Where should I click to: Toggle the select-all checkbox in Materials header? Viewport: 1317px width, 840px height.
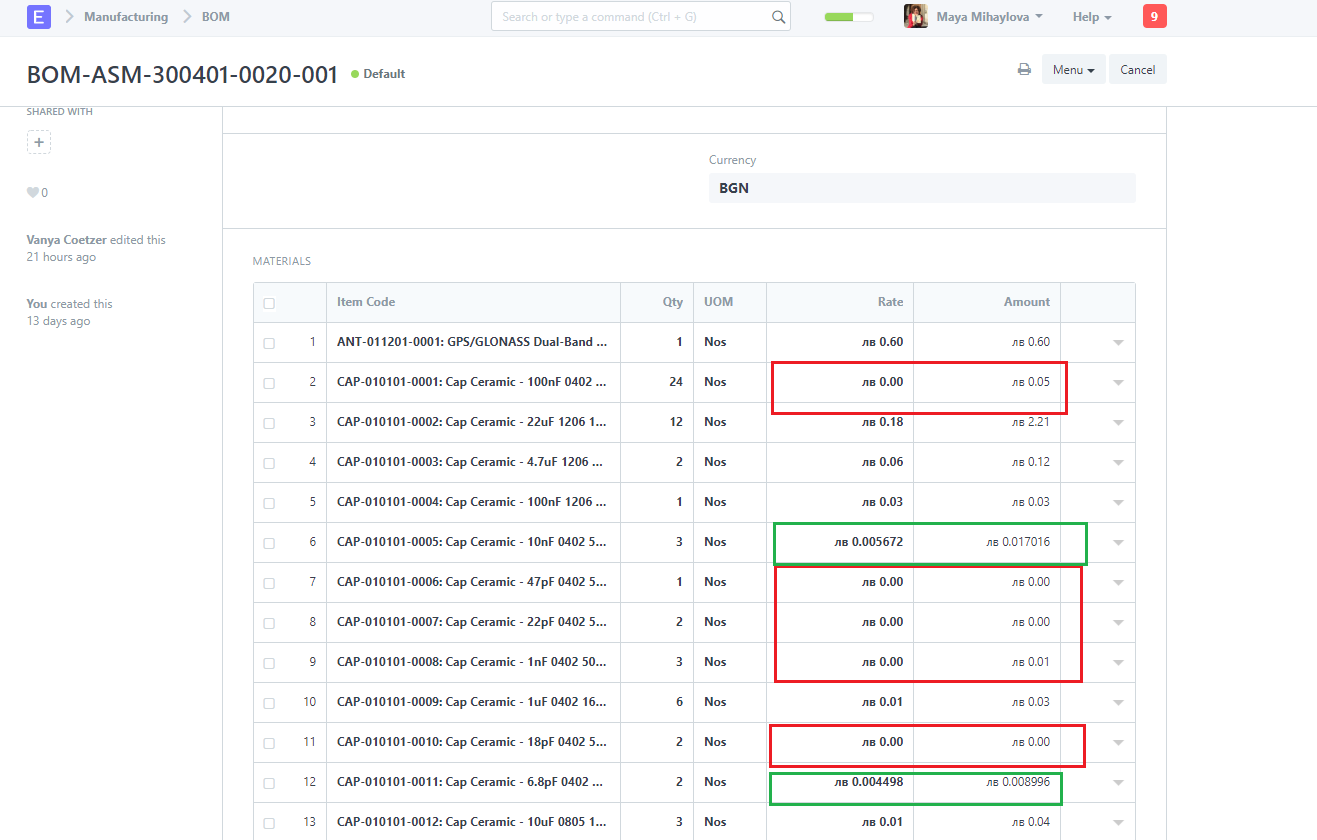click(268, 301)
